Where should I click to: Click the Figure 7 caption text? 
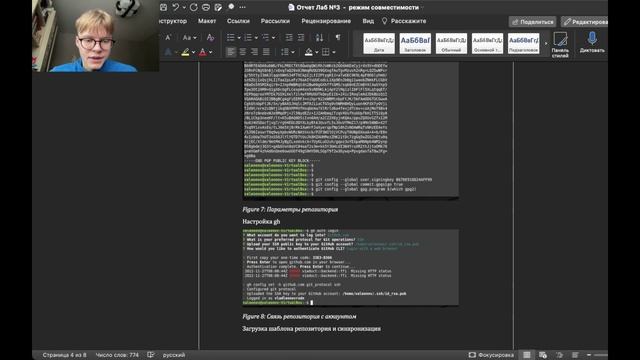290,209
